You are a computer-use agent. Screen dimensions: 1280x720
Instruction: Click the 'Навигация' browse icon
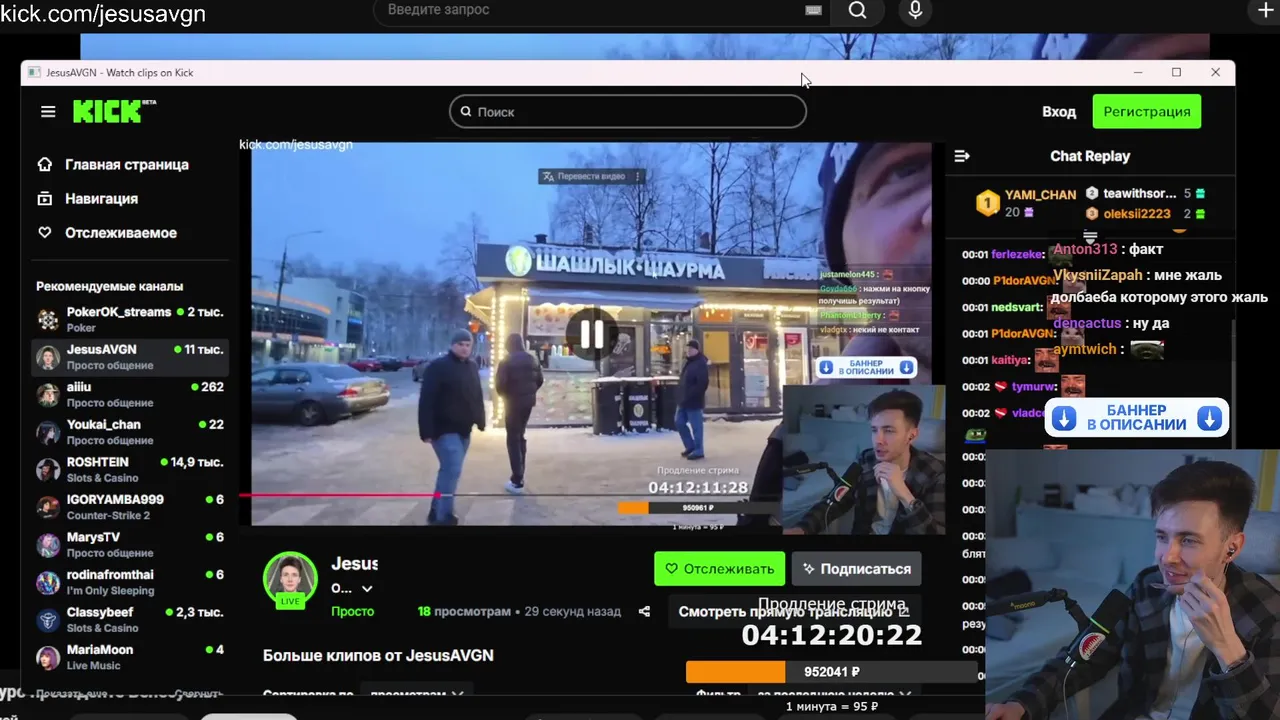pyautogui.click(x=44, y=198)
